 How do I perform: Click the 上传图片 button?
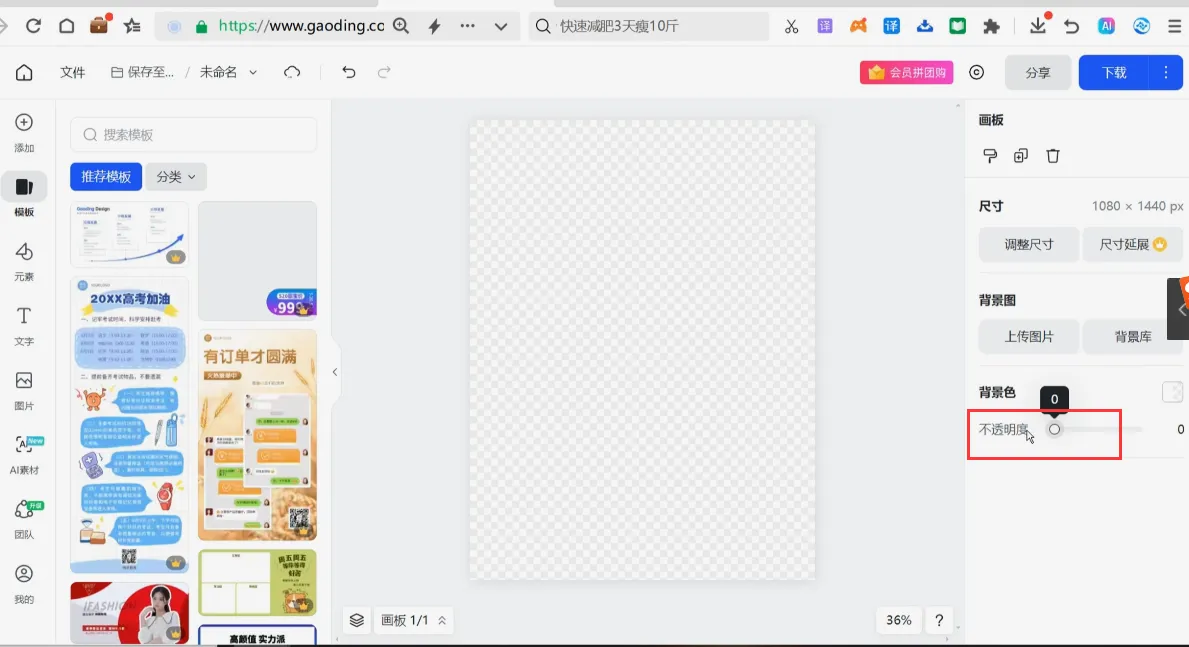tap(1029, 336)
